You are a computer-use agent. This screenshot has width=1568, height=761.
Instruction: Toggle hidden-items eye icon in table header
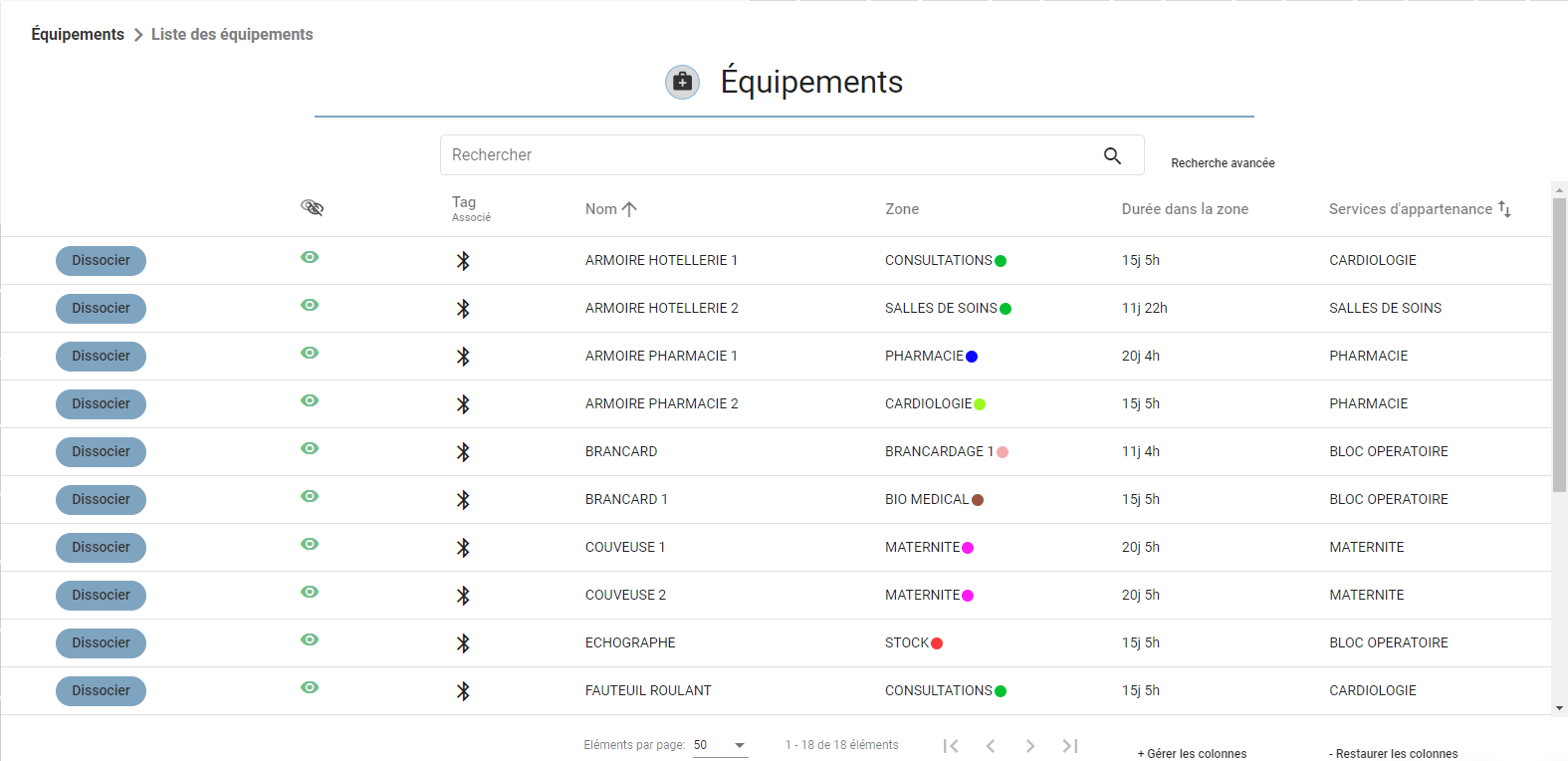pyautogui.click(x=312, y=207)
